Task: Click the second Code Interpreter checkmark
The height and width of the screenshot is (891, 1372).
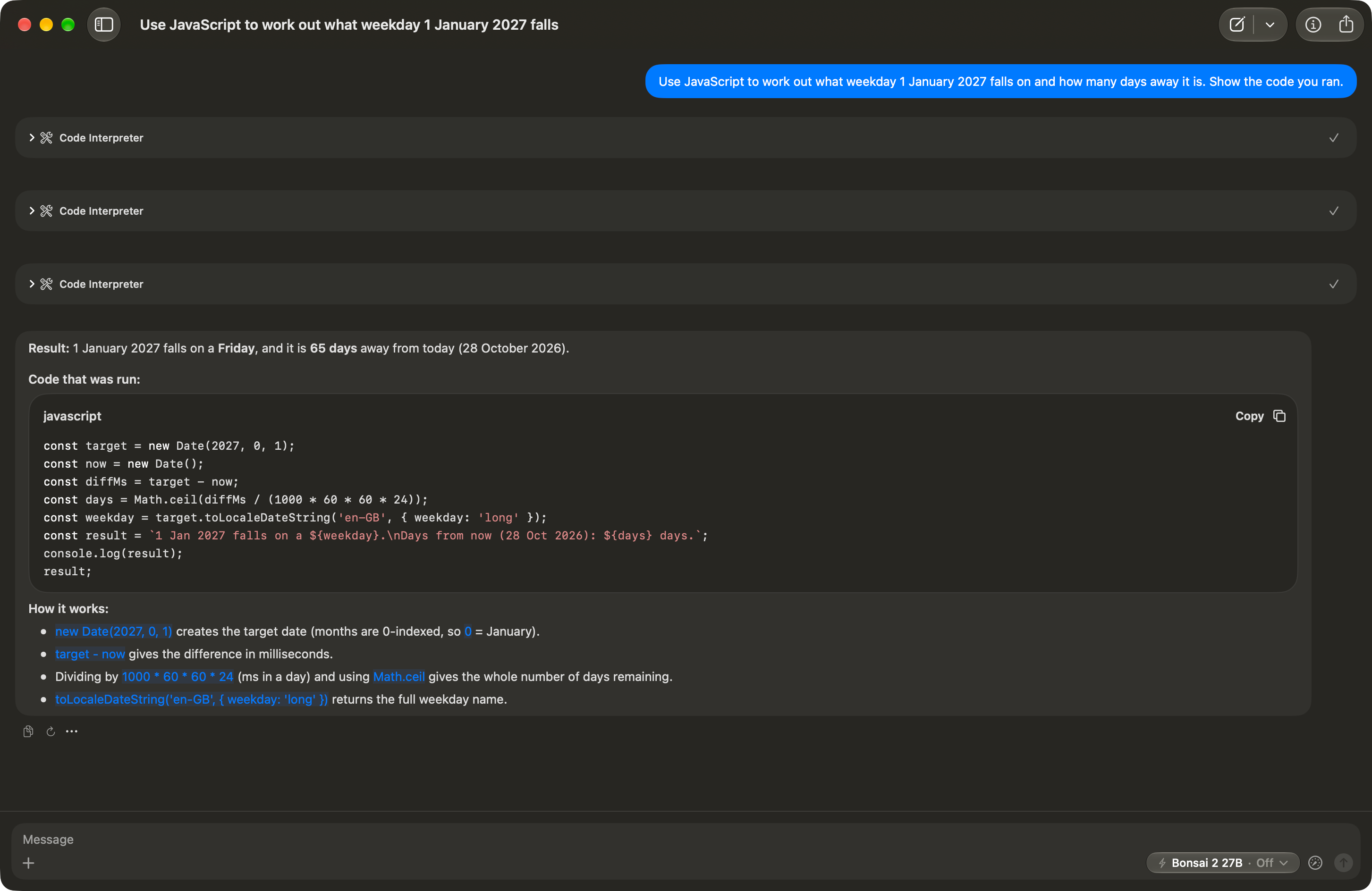Action: 1333,211
